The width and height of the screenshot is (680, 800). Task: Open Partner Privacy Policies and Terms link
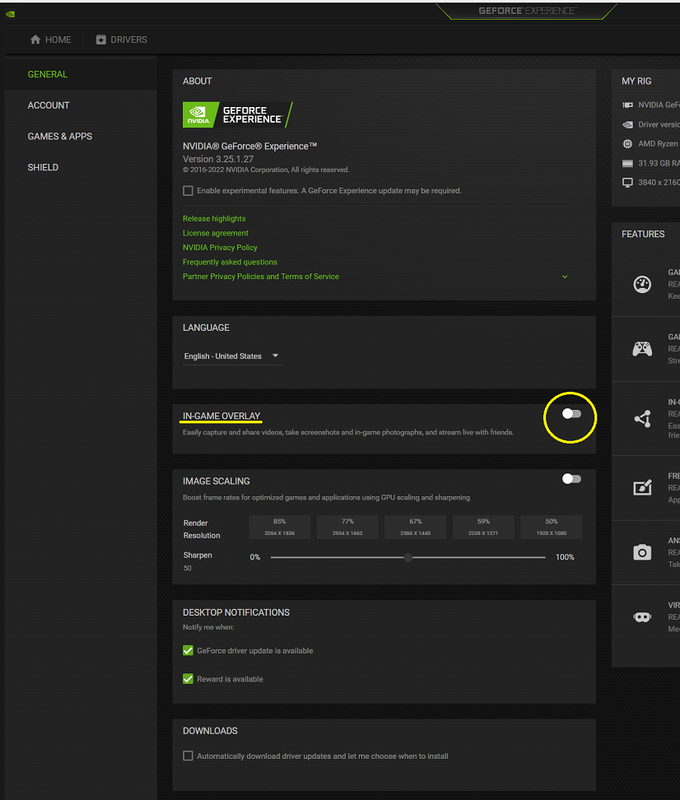click(261, 277)
